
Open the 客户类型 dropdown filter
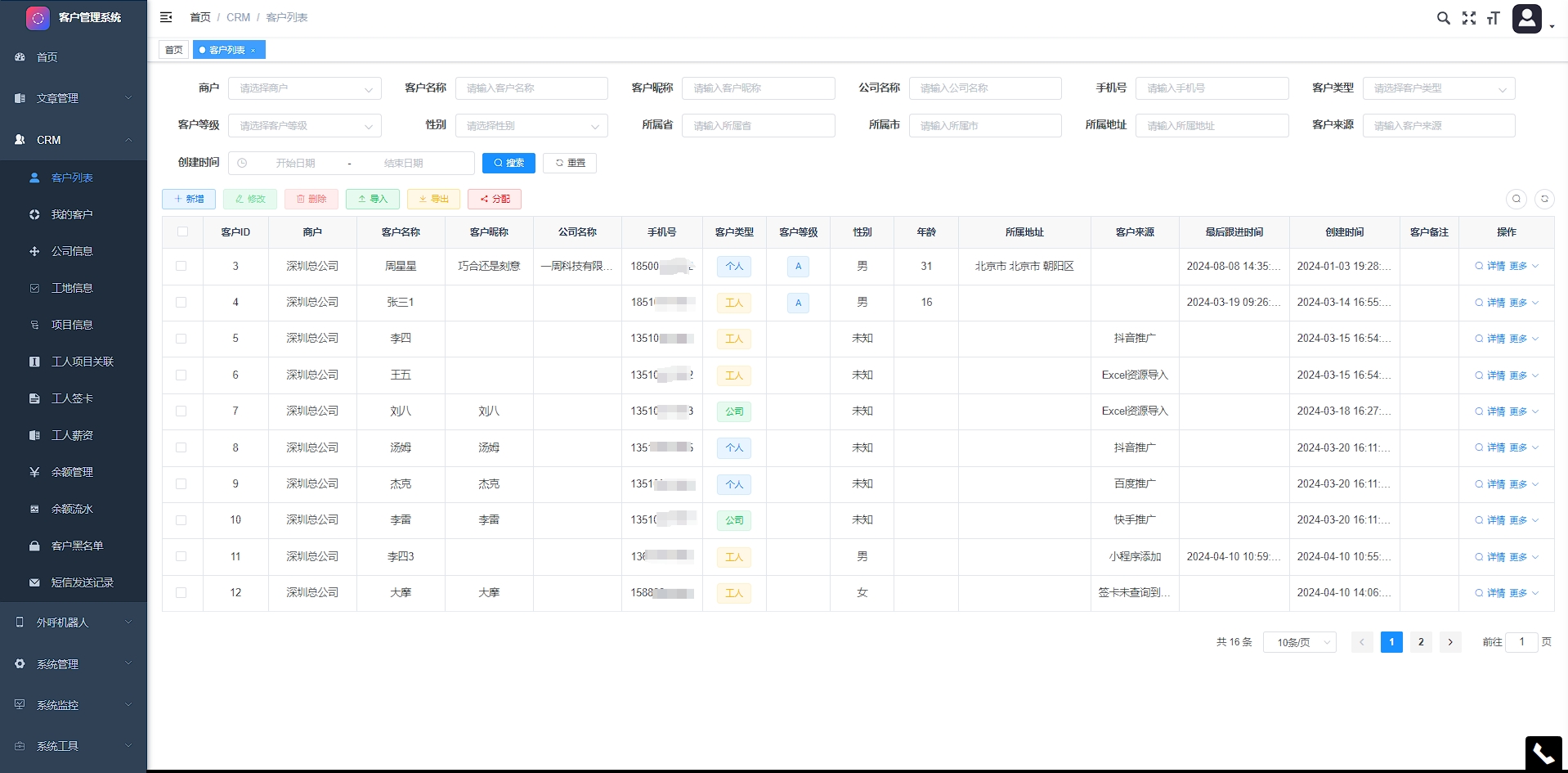pyautogui.click(x=1438, y=88)
